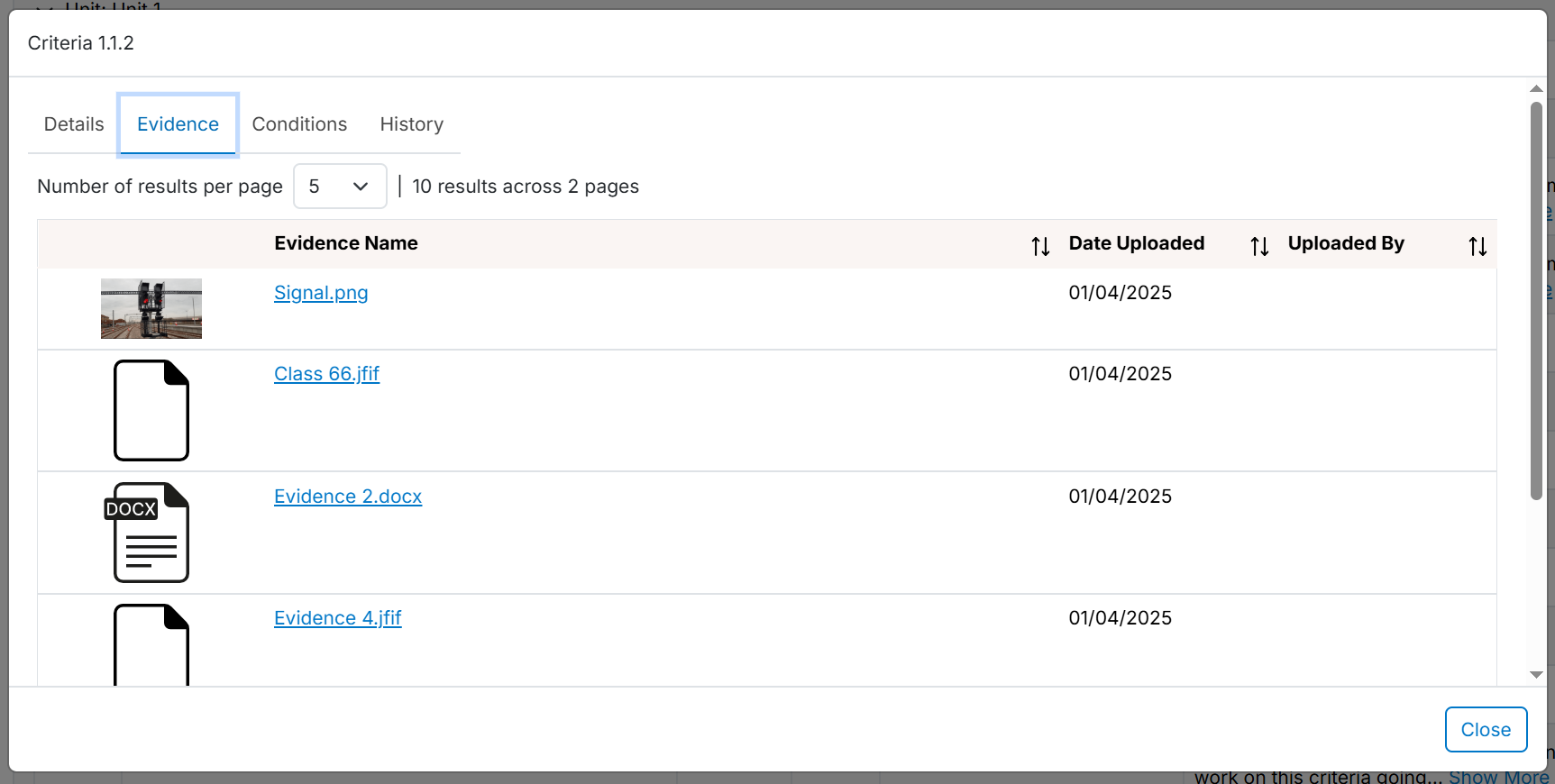1555x784 pixels.
Task: Click the scrollbar down arrow
Action: click(1536, 674)
